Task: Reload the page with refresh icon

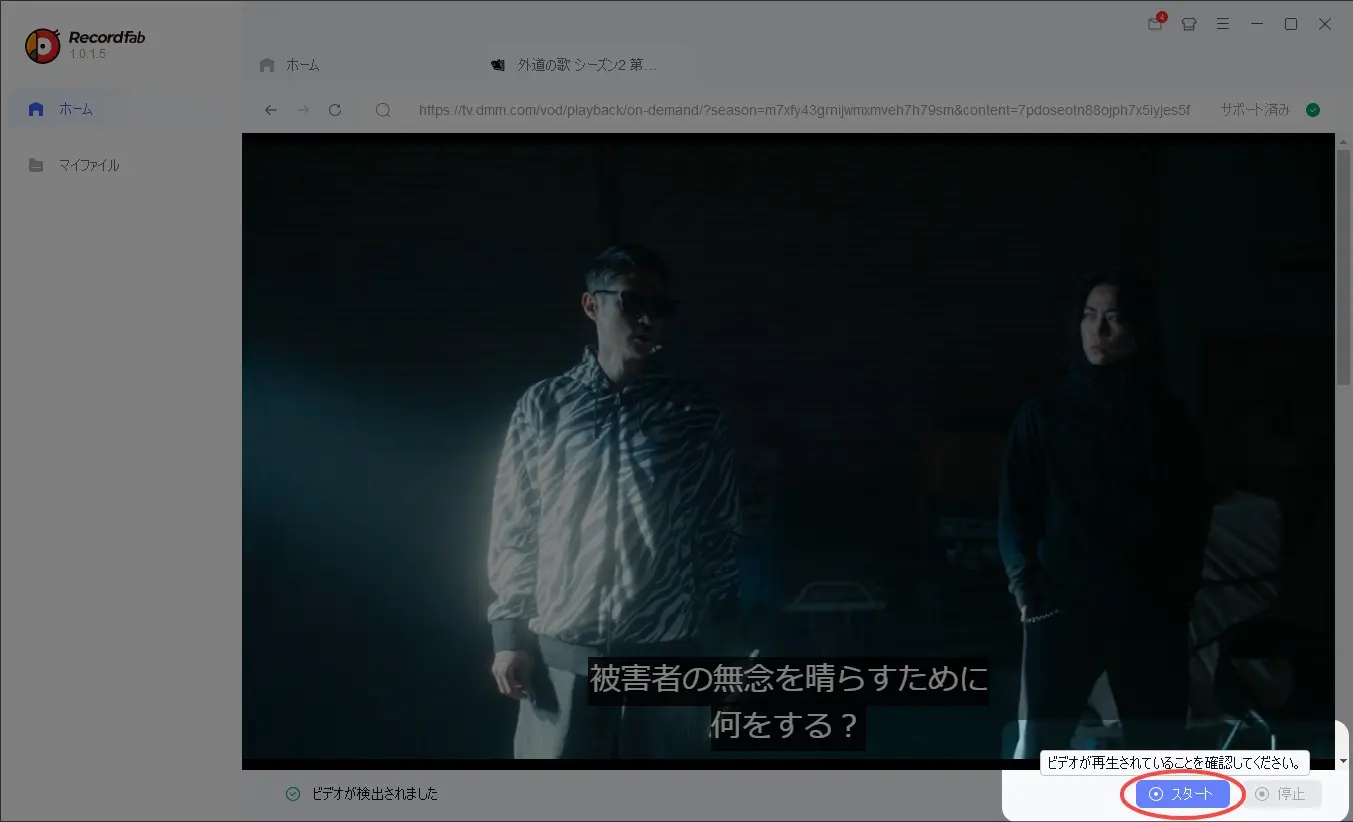Action: click(x=335, y=110)
